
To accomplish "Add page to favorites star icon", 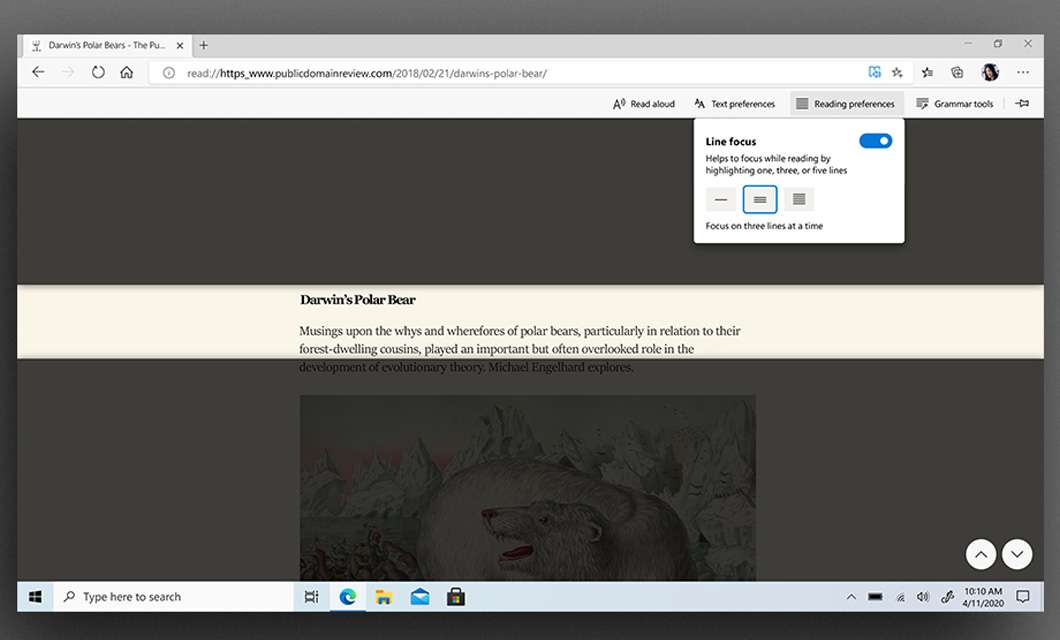I will 897,72.
